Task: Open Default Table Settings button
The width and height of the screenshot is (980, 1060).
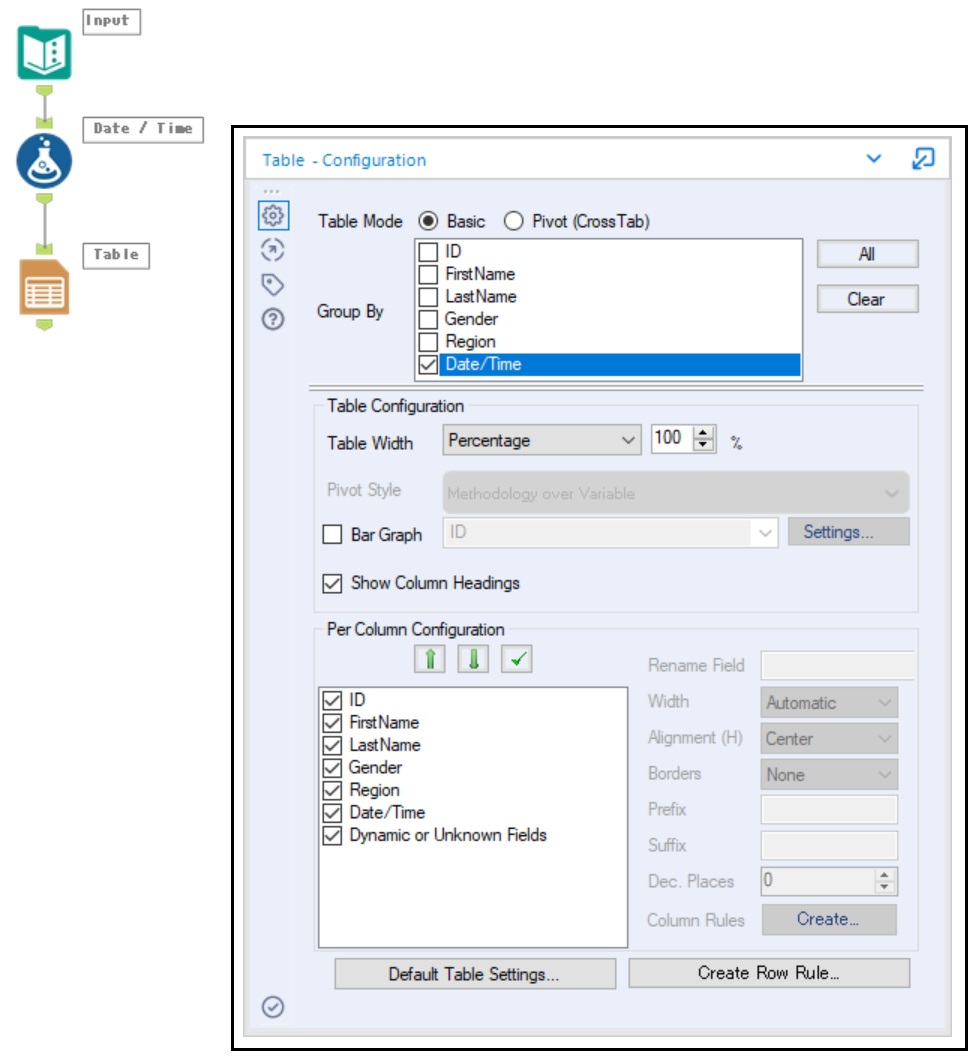Action: pos(475,974)
